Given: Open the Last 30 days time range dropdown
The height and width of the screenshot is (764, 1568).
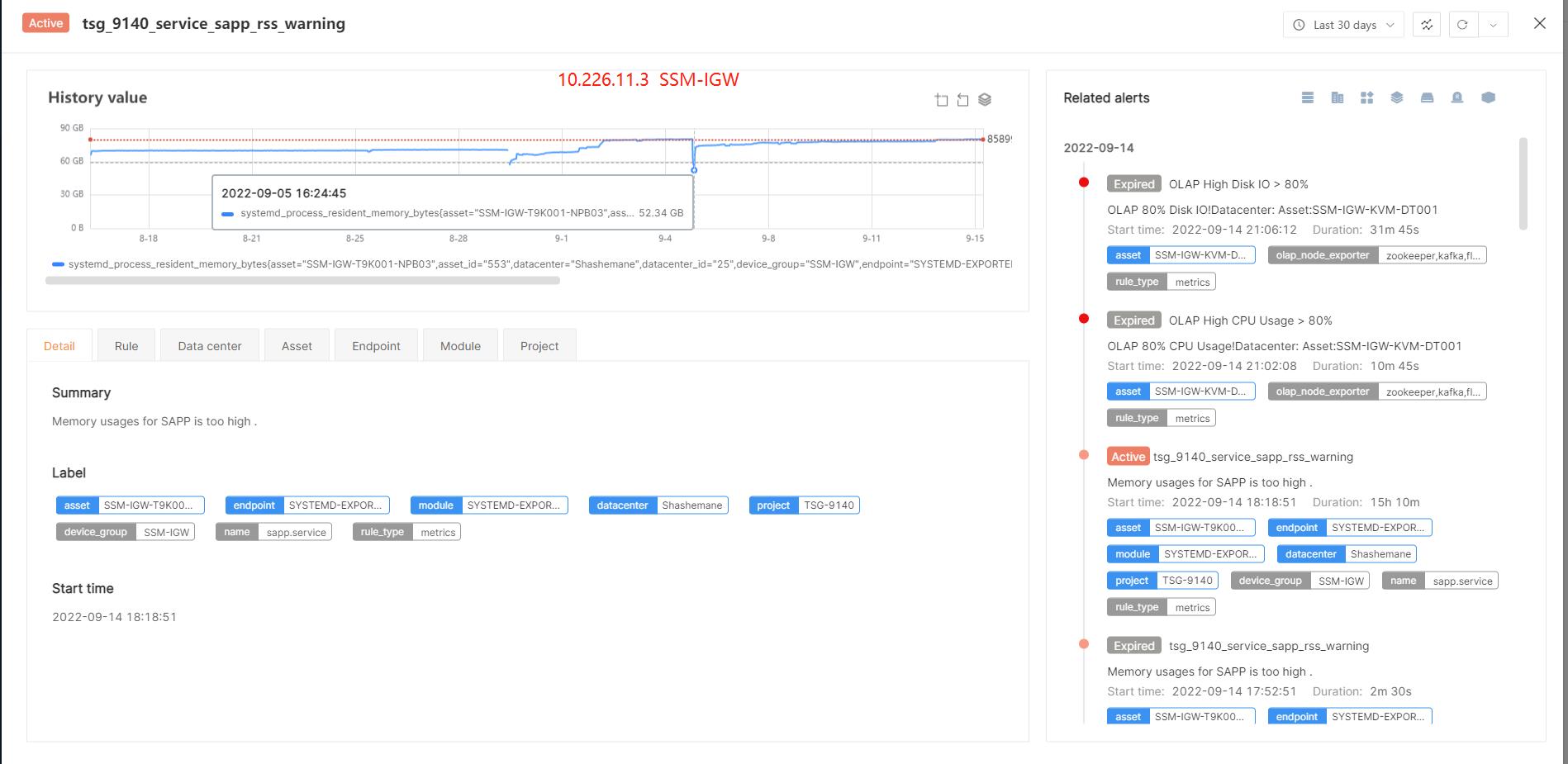Looking at the screenshot, I should (x=1342, y=25).
